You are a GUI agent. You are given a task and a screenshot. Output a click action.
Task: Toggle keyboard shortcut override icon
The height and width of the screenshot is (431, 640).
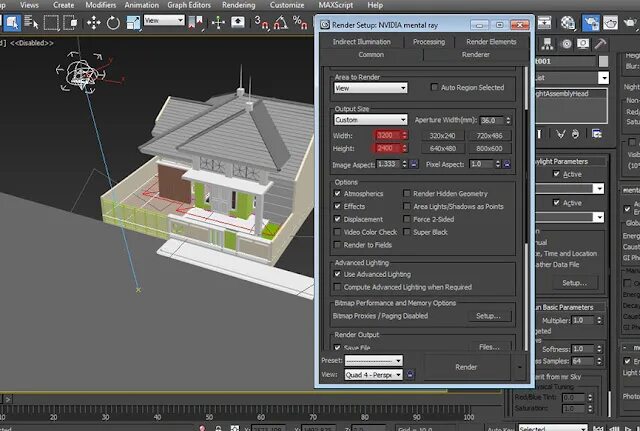pos(238,22)
